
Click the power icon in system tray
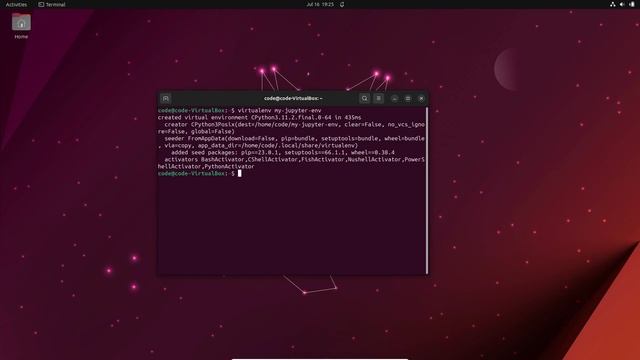click(632, 4)
